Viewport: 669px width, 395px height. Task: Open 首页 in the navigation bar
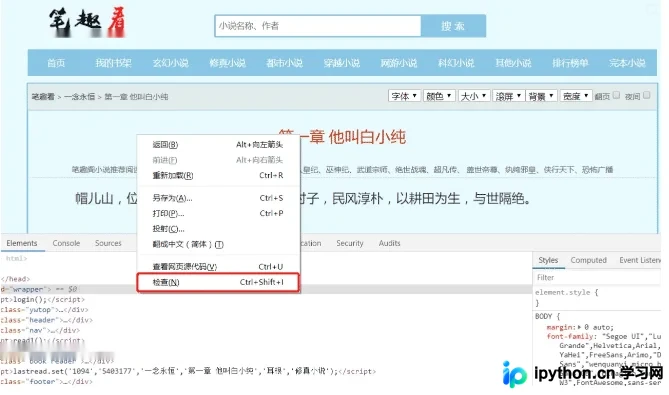(x=56, y=63)
